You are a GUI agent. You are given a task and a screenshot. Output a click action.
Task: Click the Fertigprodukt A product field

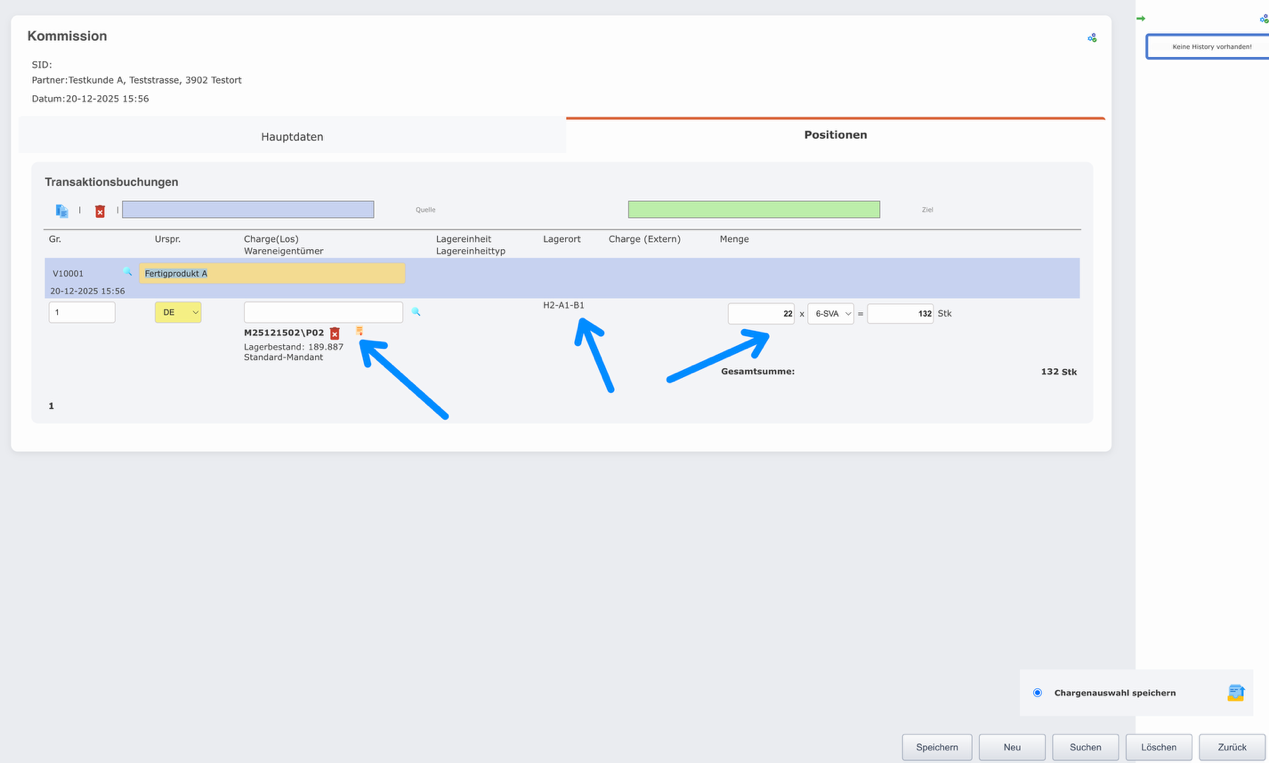coord(272,273)
